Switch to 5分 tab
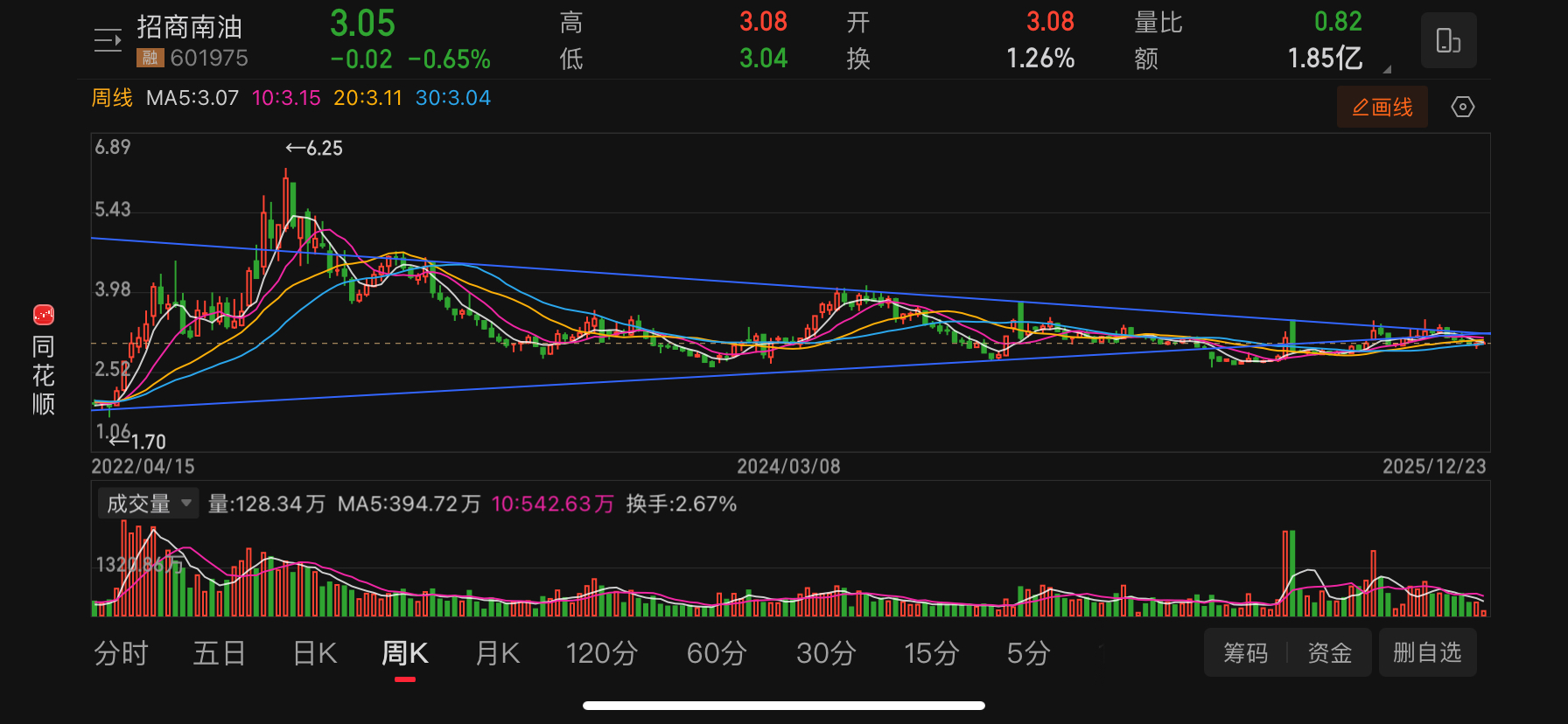1568x724 pixels. tap(1028, 653)
